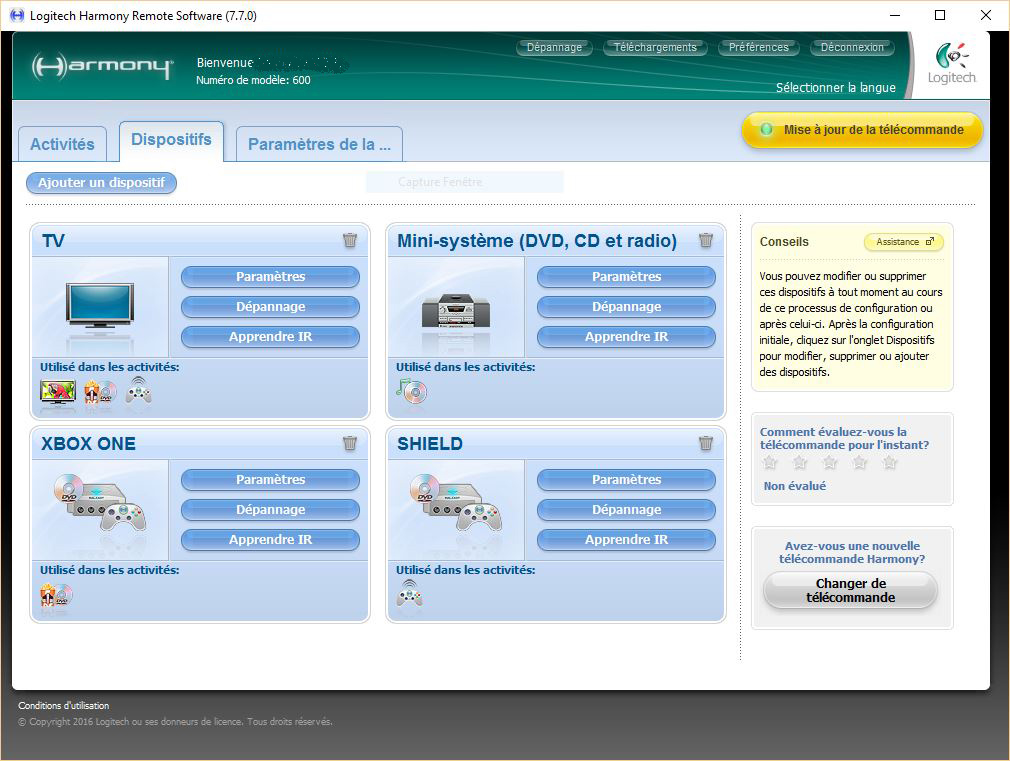Open Conditions d'utilisation link
Viewport: 1010px width, 761px height.
point(64,706)
